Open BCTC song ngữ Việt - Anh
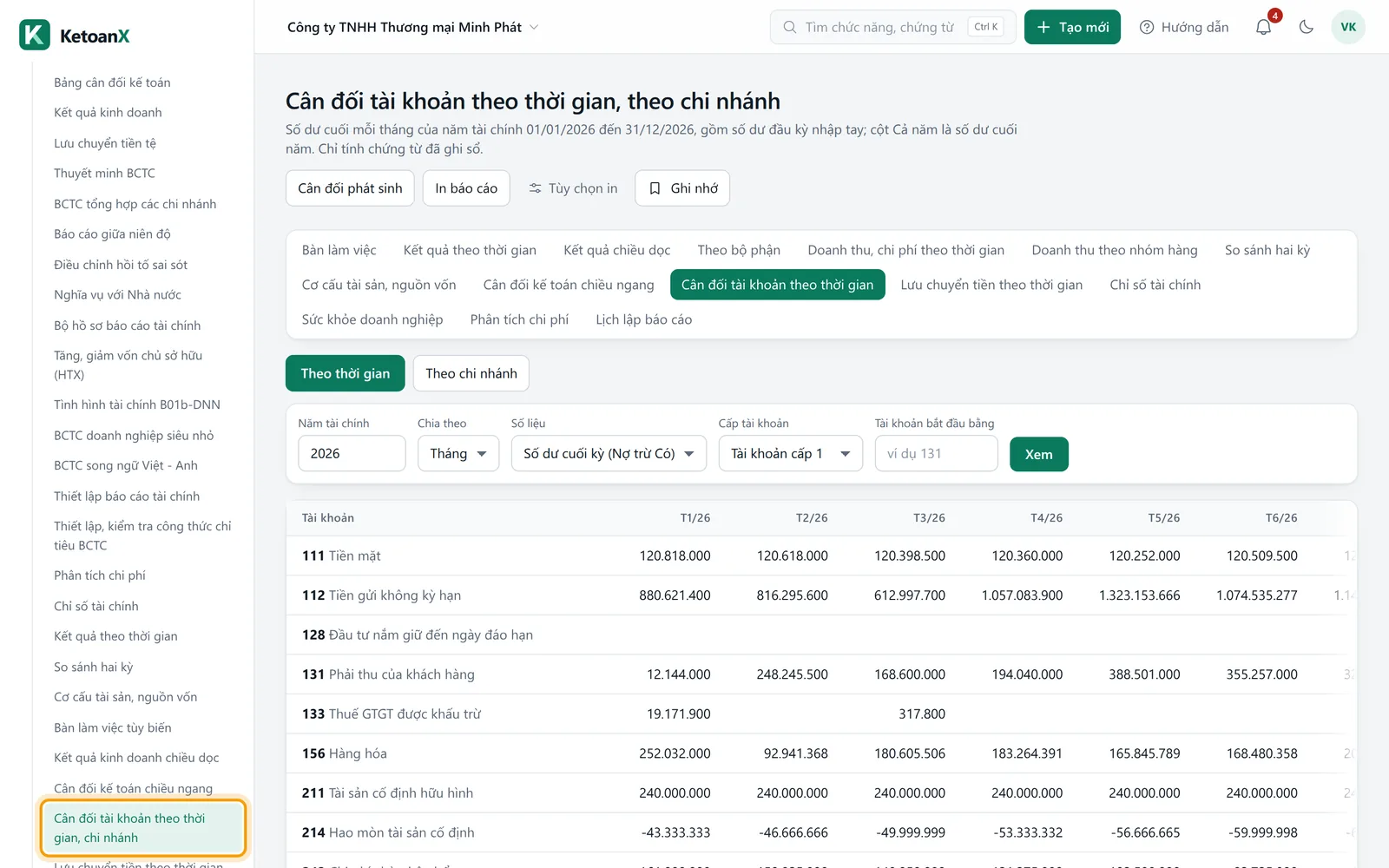The width and height of the screenshot is (1389, 868). tap(126, 465)
